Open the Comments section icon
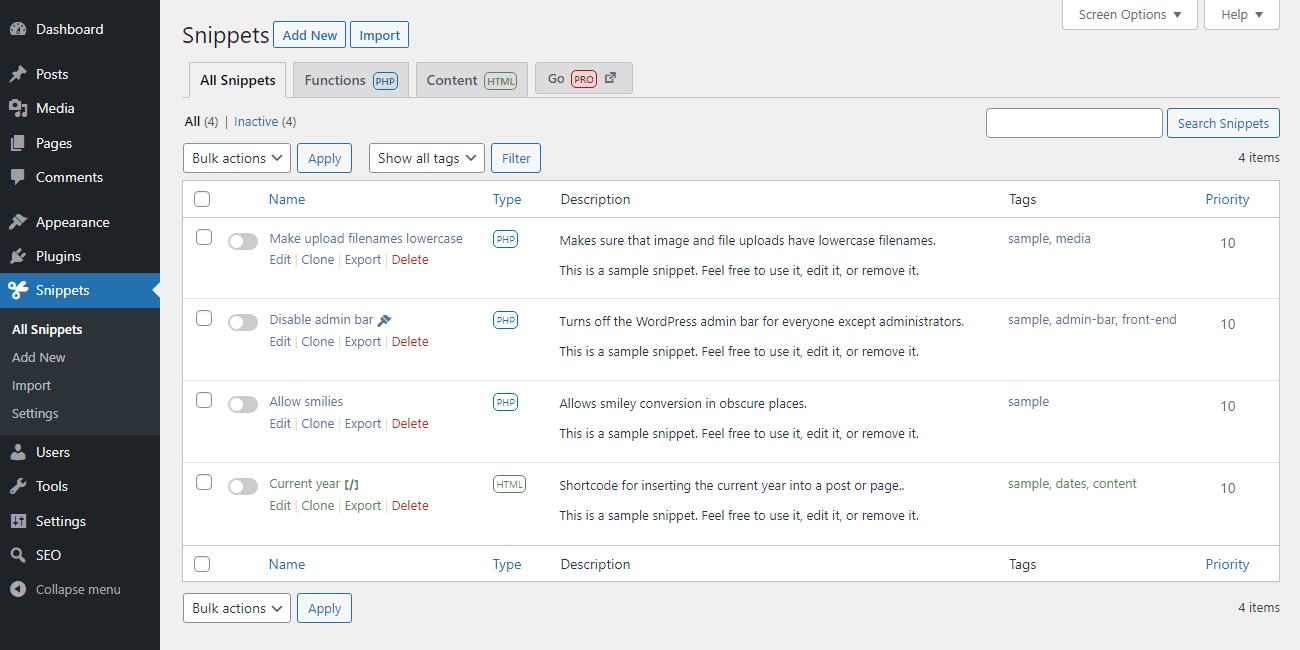1300x650 pixels. 20,177
